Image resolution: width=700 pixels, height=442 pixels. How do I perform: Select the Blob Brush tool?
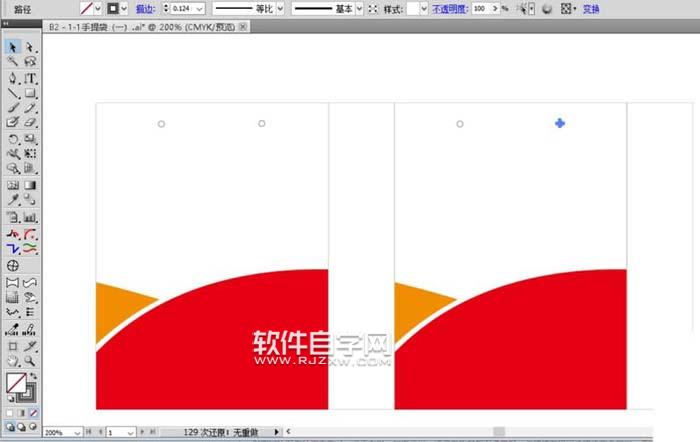click(12, 122)
